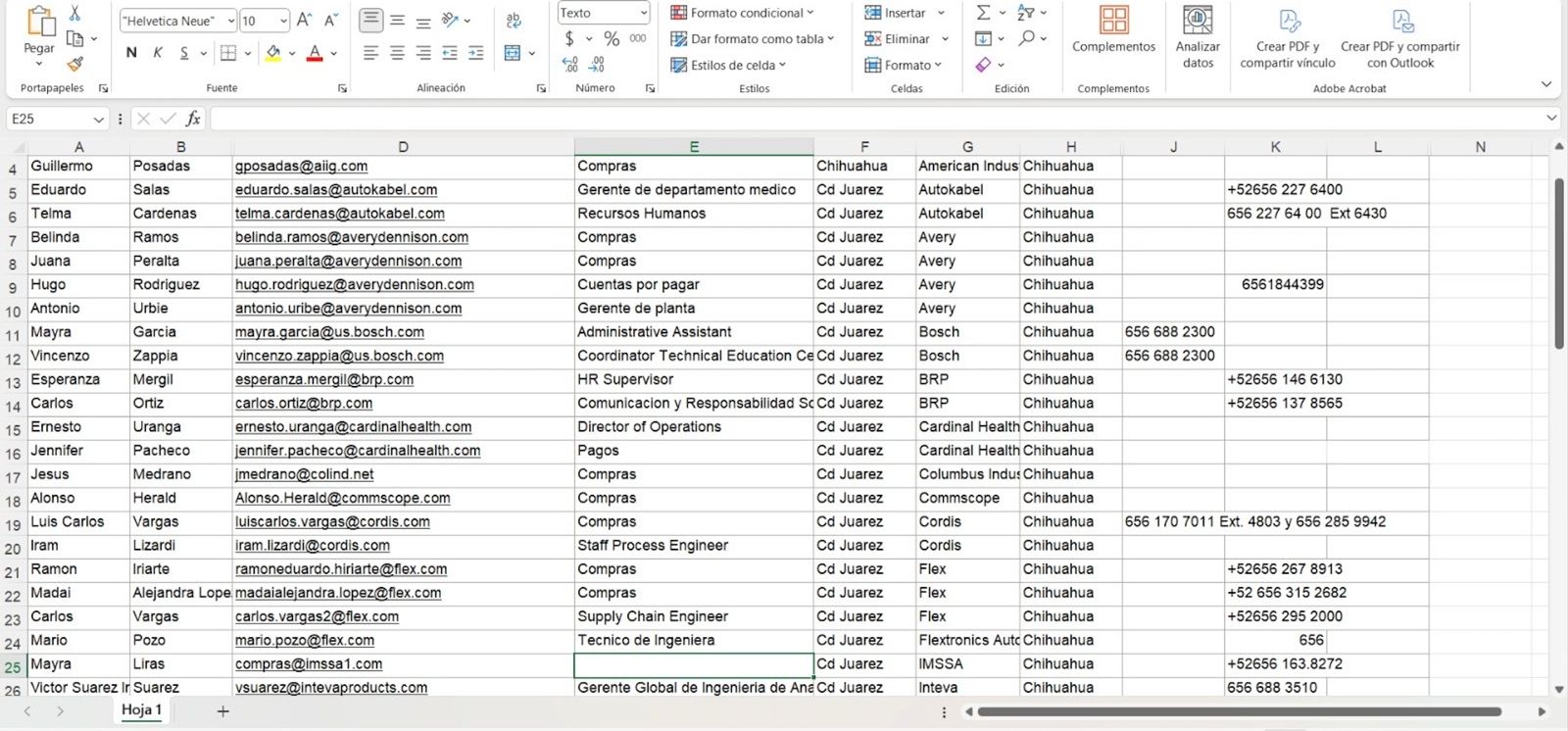Screen dimensions: 1568x731
Task: Toggle bold N formatting
Action: click(131, 53)
